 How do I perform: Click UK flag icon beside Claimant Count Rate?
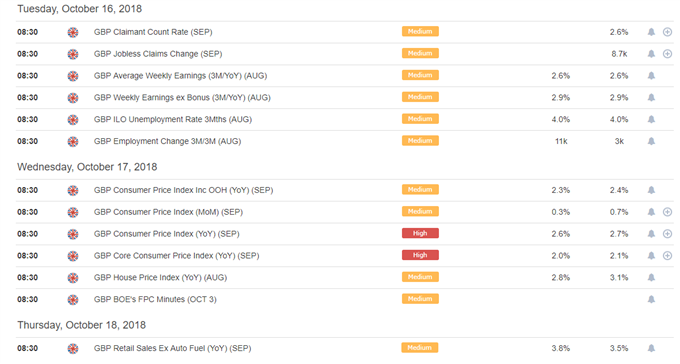pos(73,32)
